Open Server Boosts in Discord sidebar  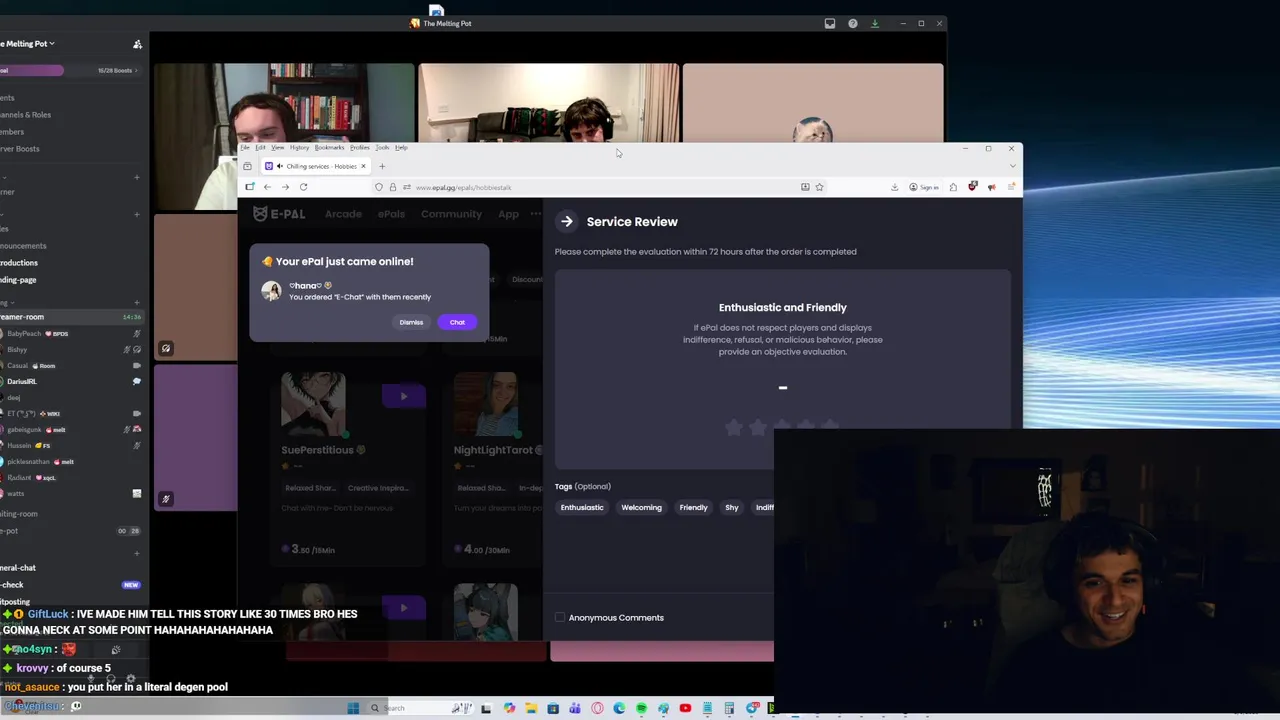pyautogui.click(x=21, y=148)
